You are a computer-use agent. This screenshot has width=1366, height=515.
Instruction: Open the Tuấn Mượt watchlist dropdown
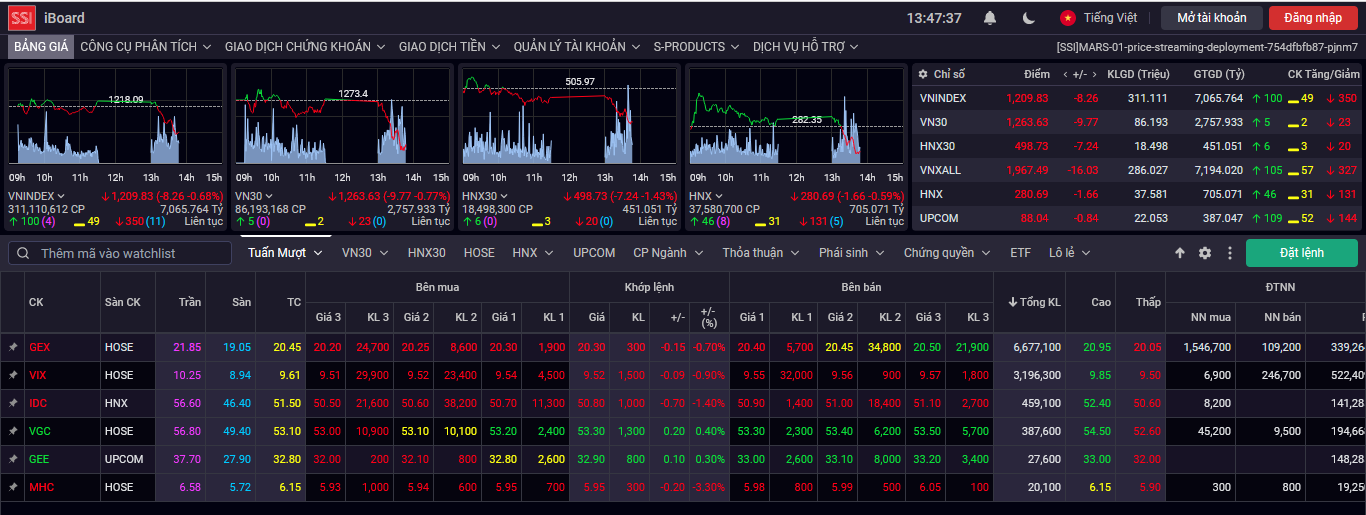[x=286, y=253]
